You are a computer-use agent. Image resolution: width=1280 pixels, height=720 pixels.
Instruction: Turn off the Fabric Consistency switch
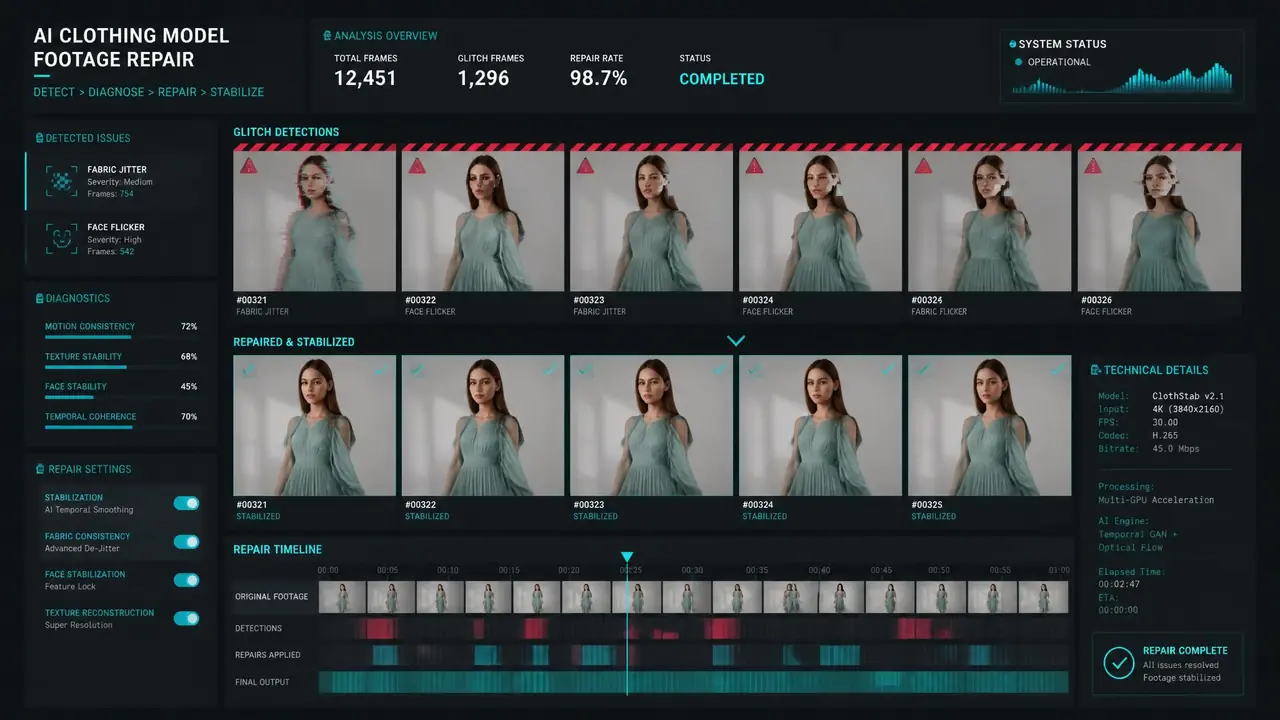pyautogui.click(x=186, y=542)
